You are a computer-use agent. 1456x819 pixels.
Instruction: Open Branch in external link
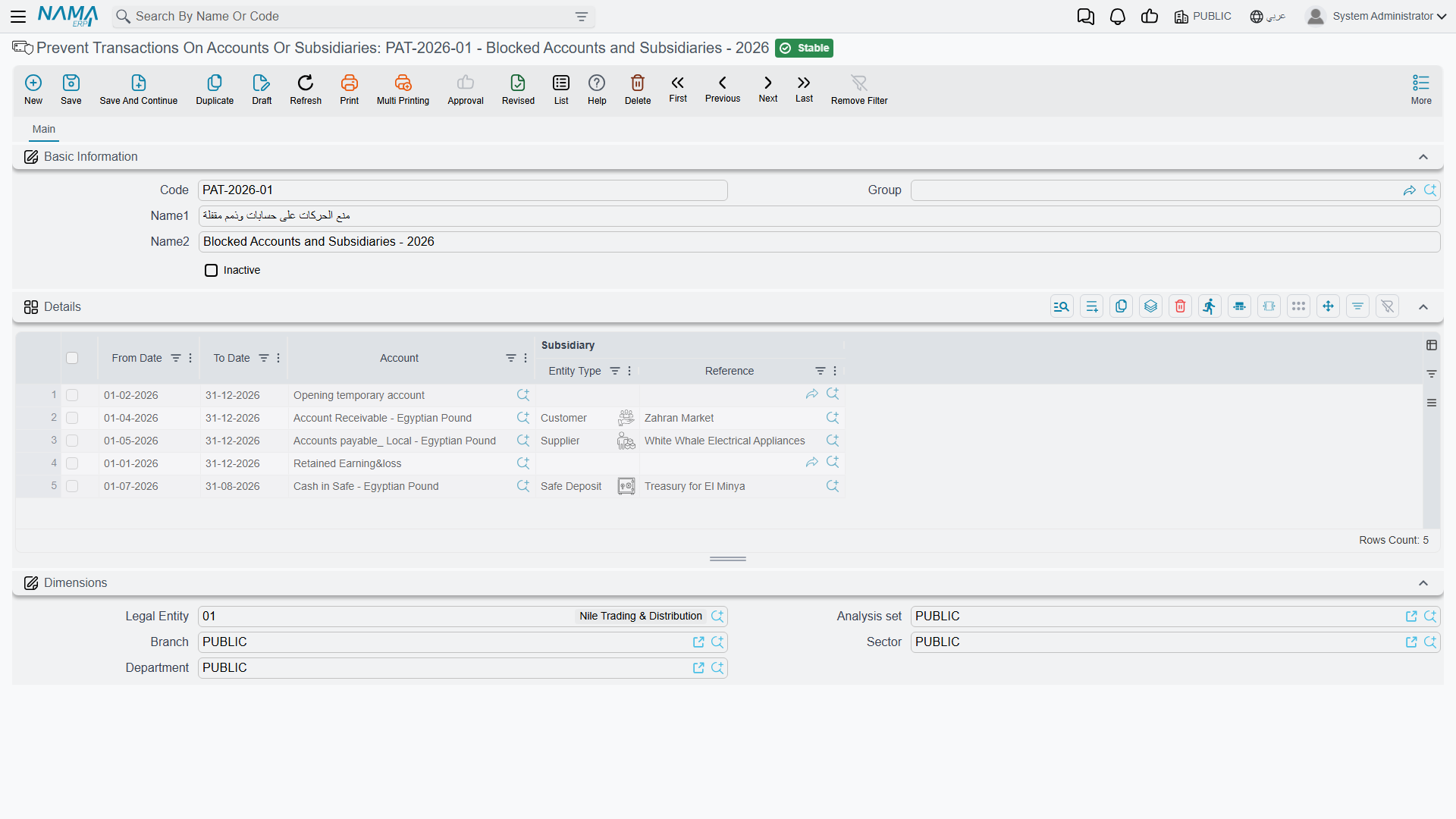698,642
